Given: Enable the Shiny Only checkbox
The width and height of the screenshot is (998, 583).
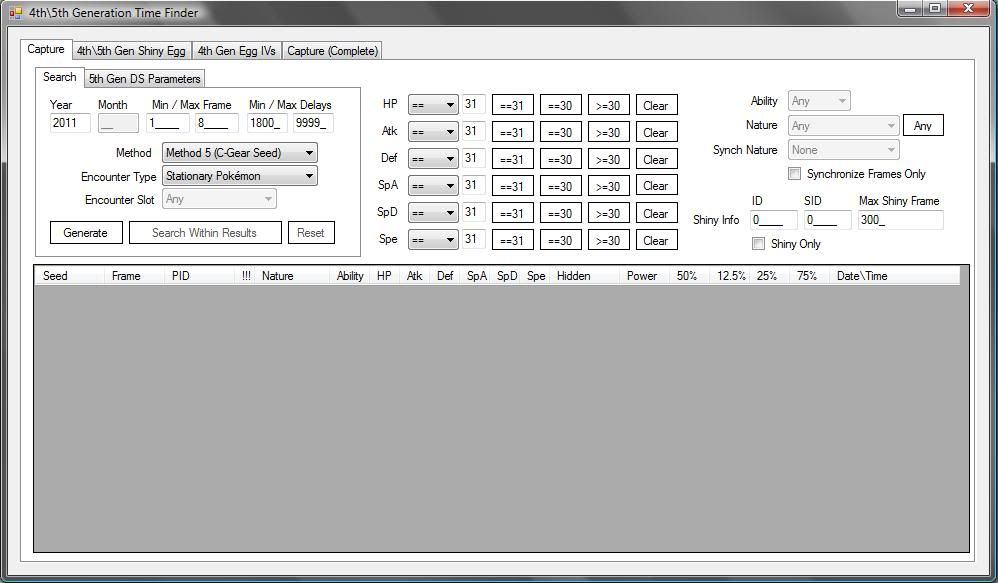Looking at the screenshot, I should coord(758,244).
